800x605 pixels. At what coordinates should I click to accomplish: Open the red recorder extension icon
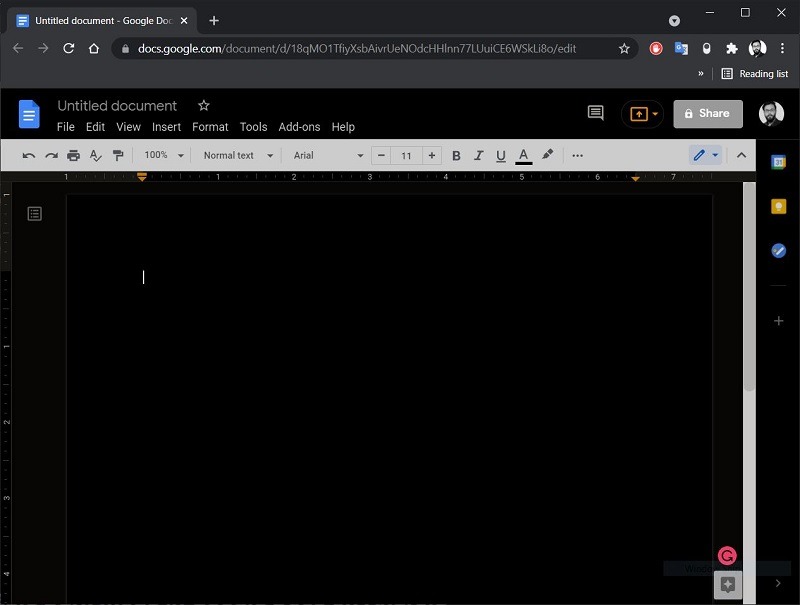point(656,48)
